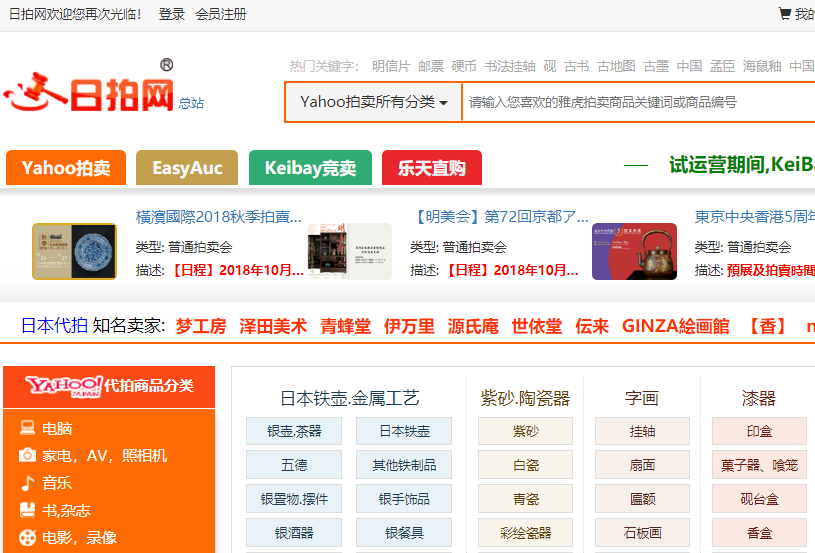Click the music note icon beside 音乐

click(x=28, y=483)
